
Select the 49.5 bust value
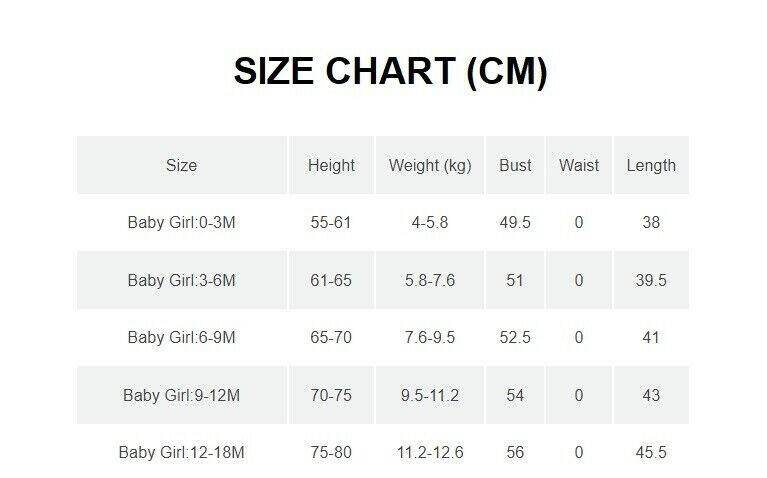[x=515, y=223]
